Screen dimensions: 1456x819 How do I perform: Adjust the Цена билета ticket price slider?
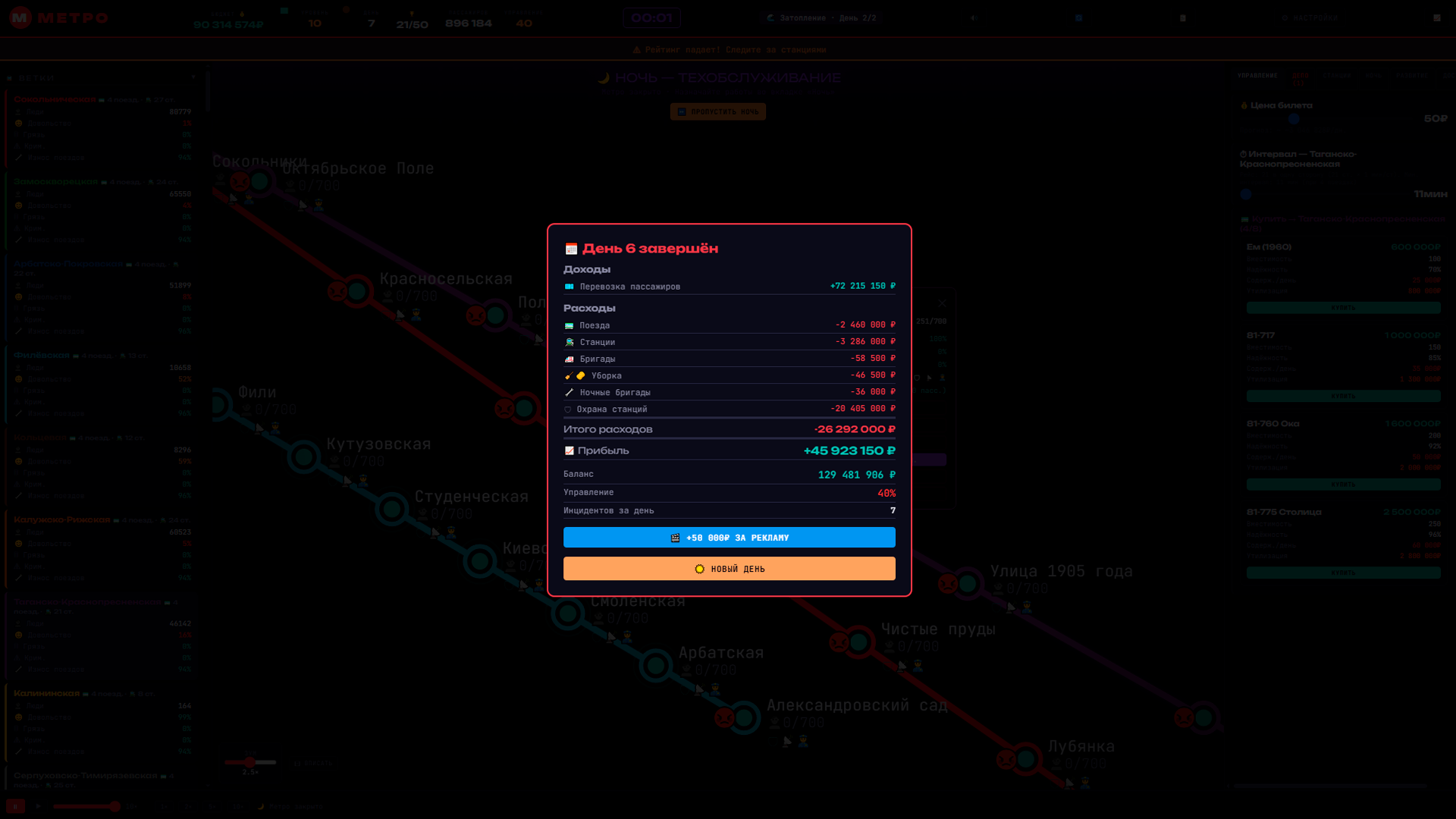pos(1294,119)
